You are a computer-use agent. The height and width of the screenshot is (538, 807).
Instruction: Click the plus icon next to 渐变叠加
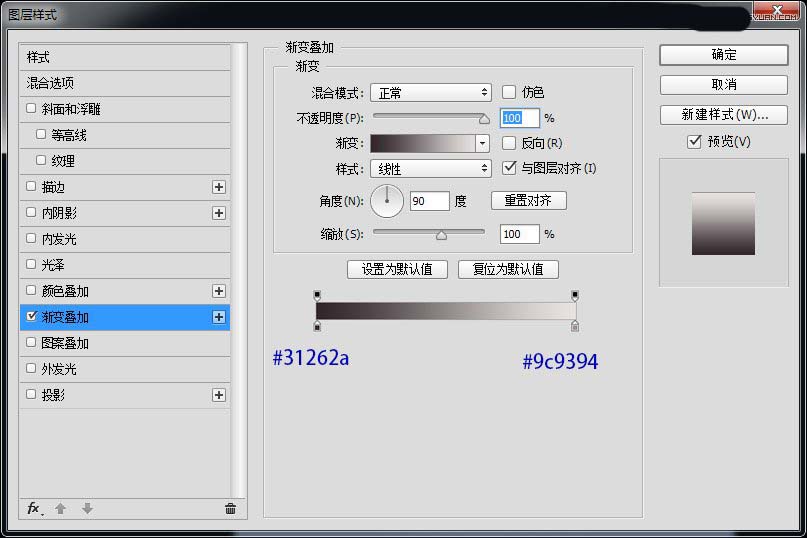coord(219,317)
